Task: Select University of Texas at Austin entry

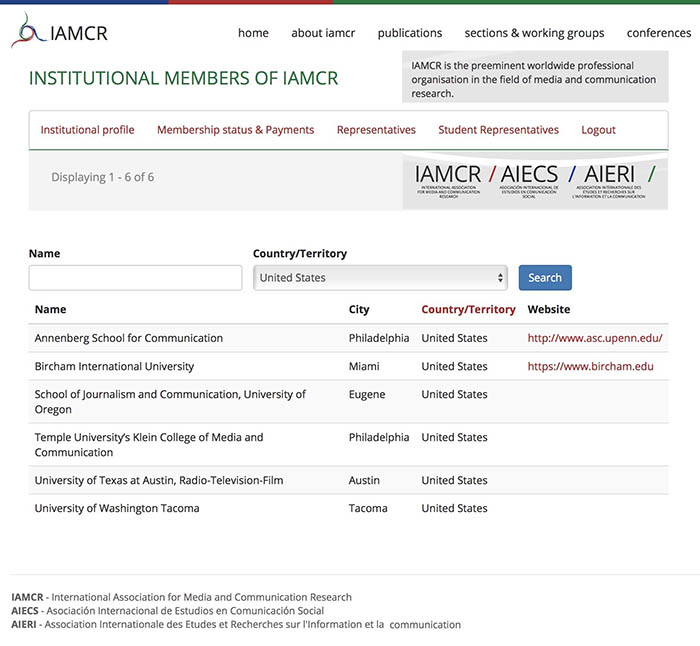Action: pyautogui.click(x=159, y=480)
